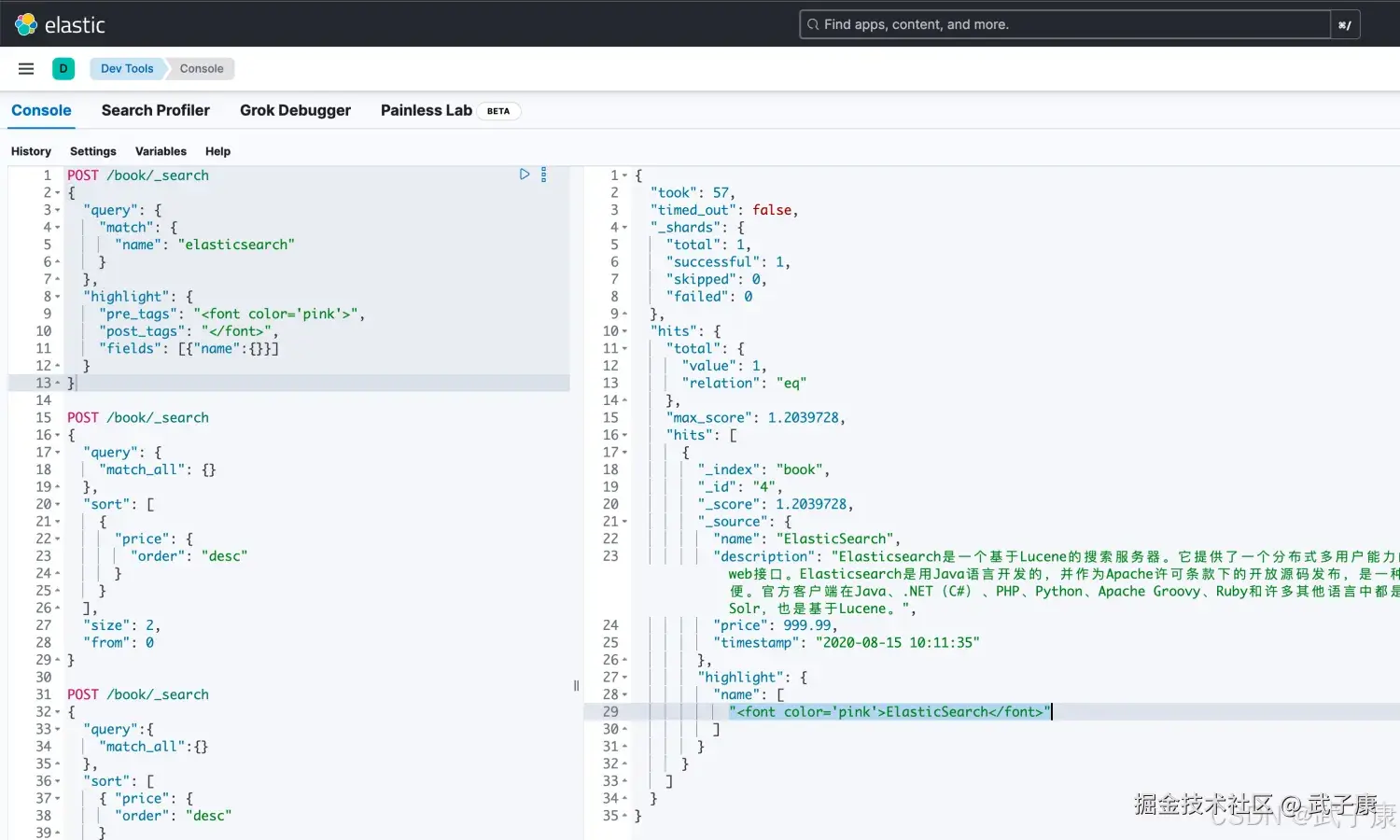Click the panel resize divider handle

pos(576,686)
